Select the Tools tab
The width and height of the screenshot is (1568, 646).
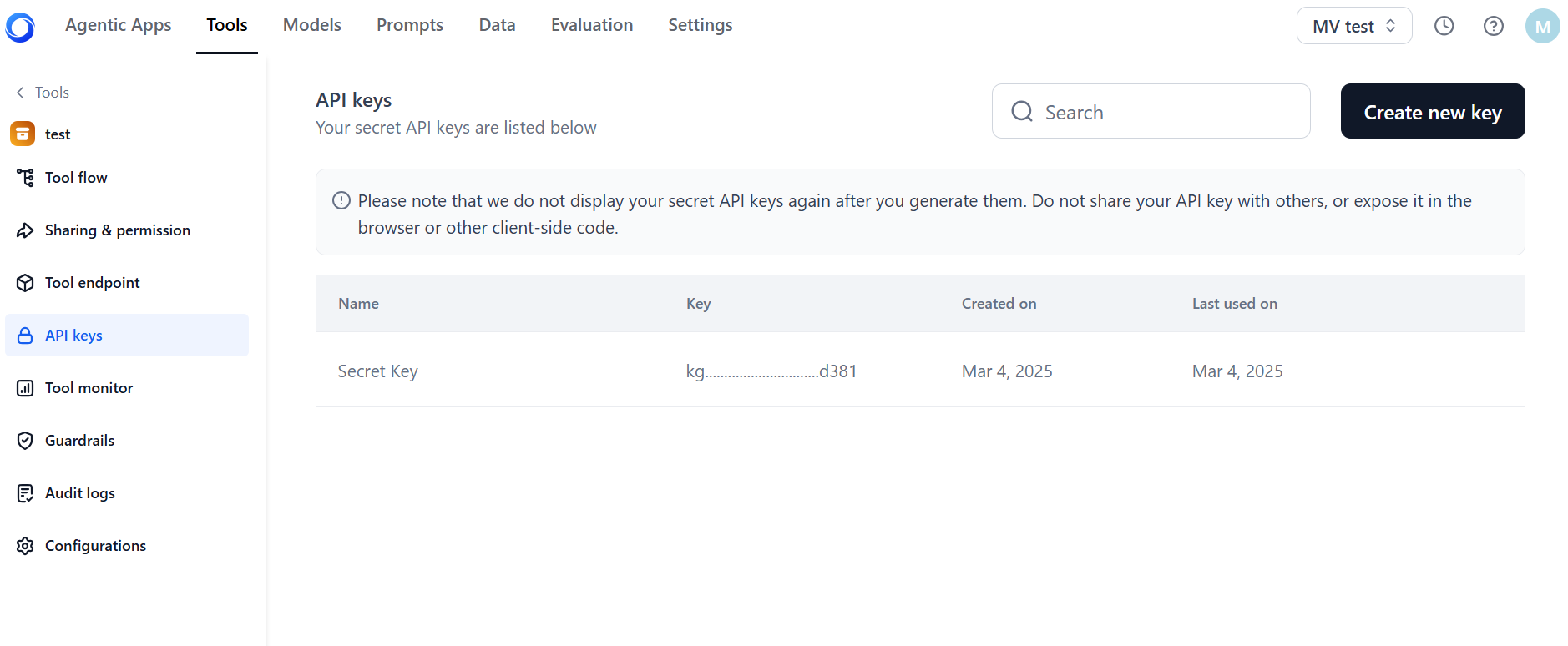point(227,25)
